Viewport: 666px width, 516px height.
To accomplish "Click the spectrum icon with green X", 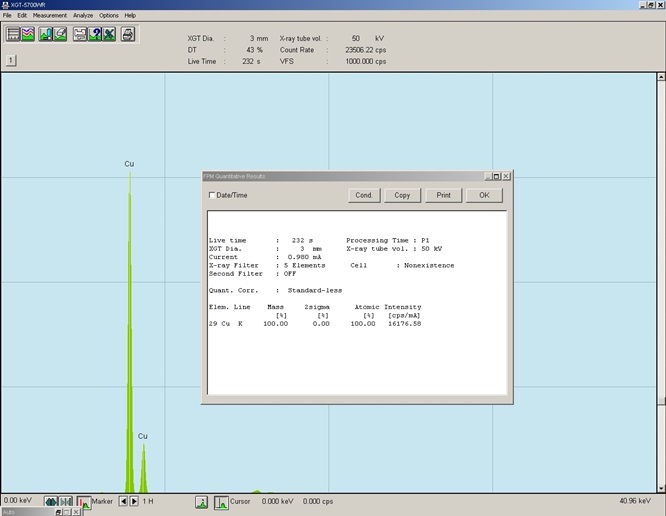I will tap(109, 34).
